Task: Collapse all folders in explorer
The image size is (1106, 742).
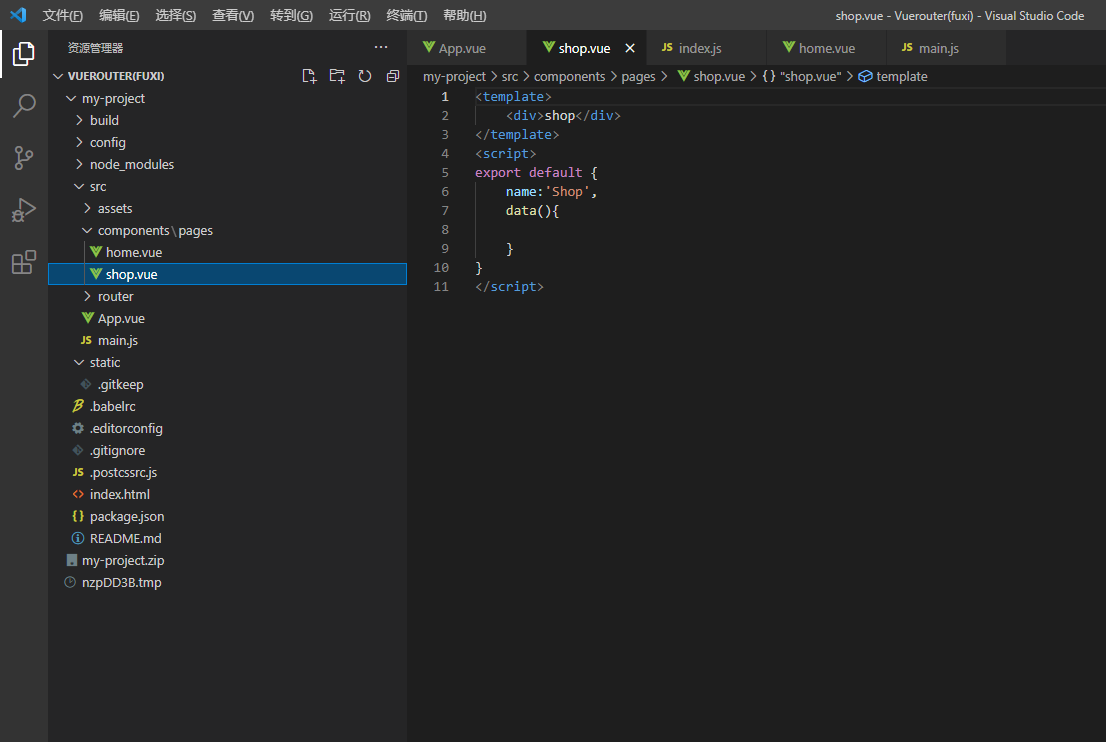Action: click(x=393, y=76)
